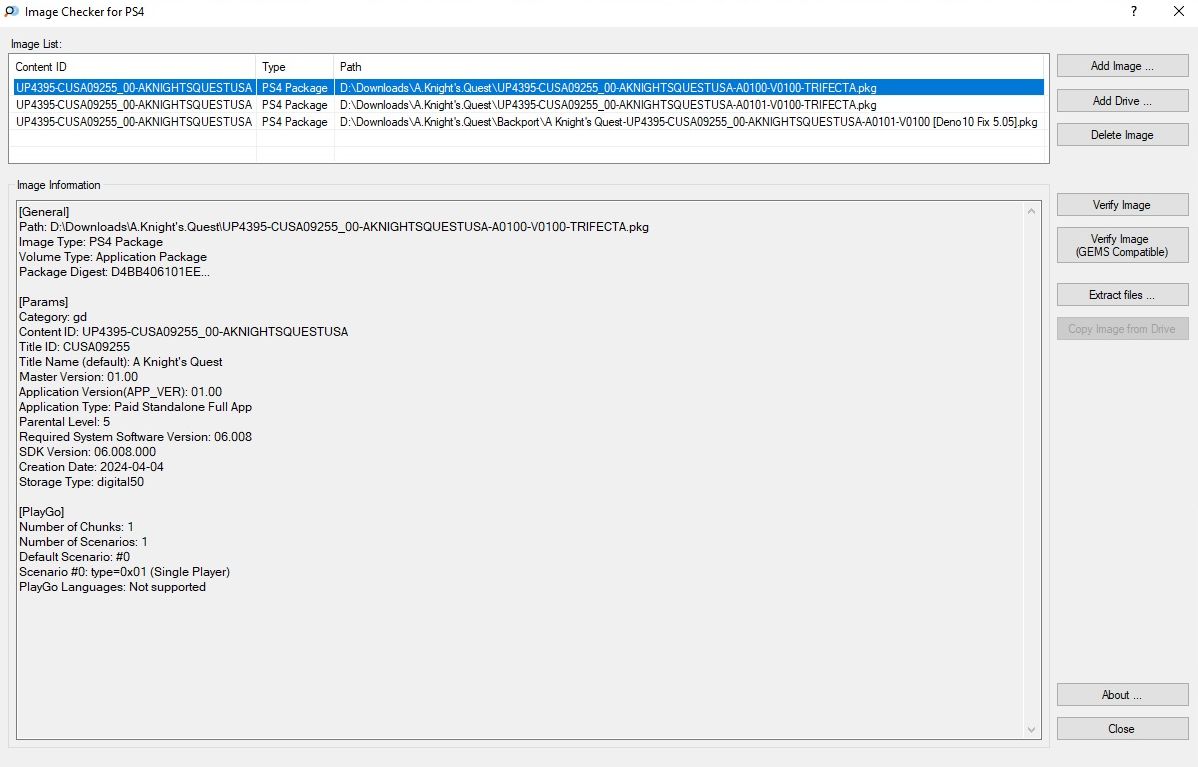
Task: Click Verify Image (GEMS Compatible) button
Action: click(x=1122, y=246)
